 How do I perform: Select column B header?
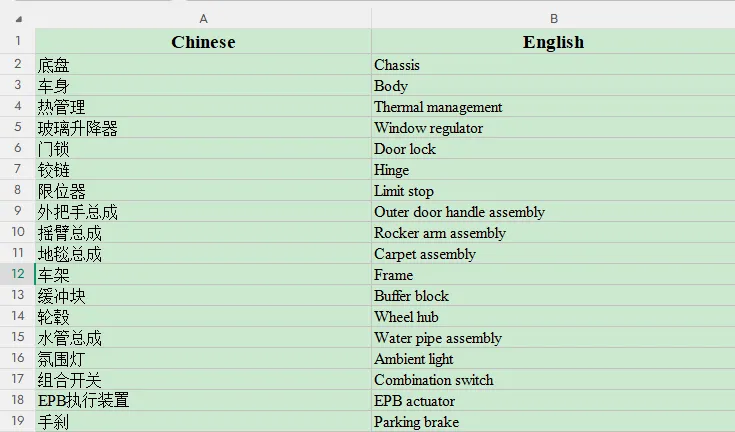coord(553,19)
